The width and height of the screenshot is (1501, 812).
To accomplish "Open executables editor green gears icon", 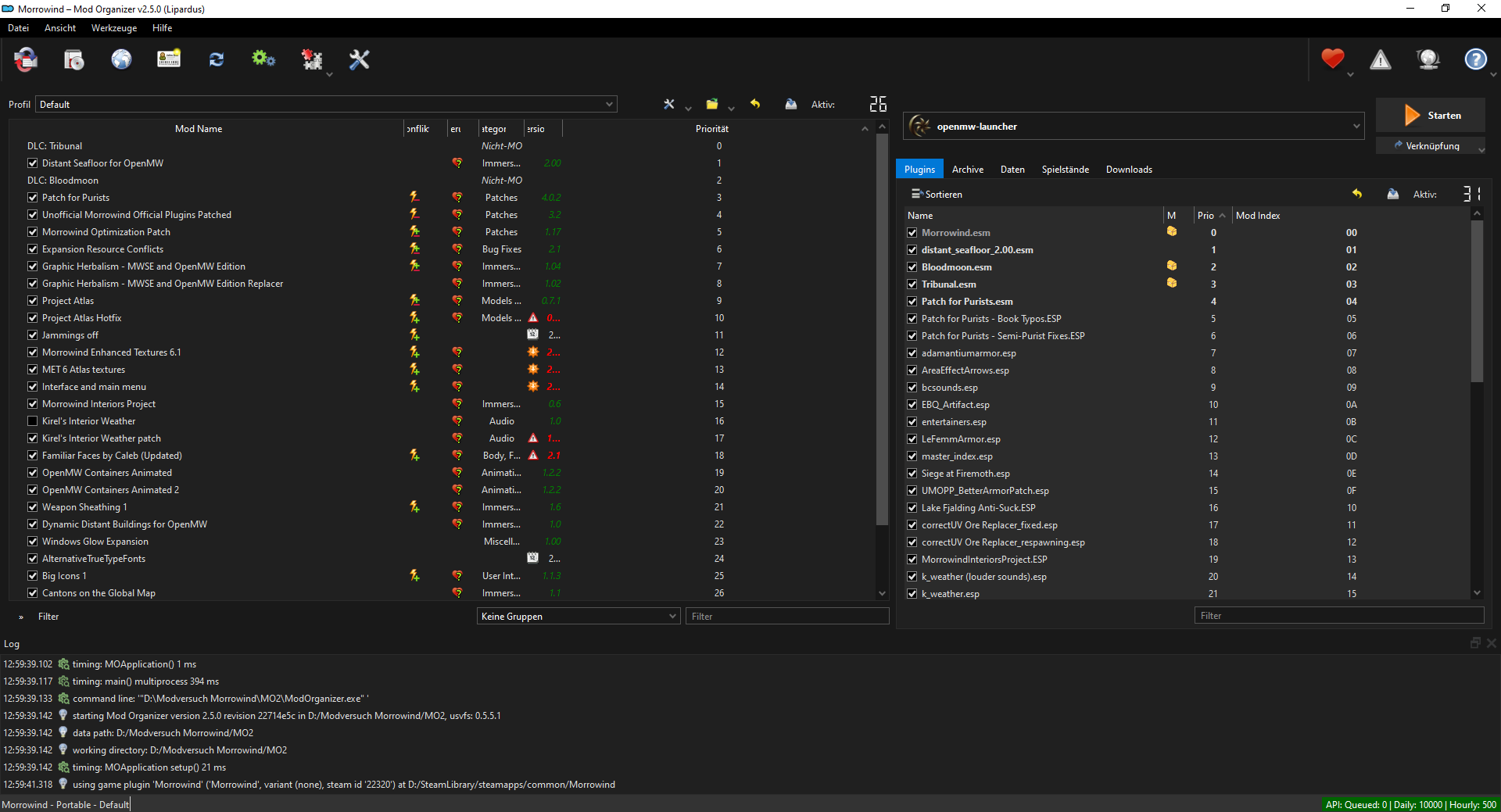I will [263, 59].
